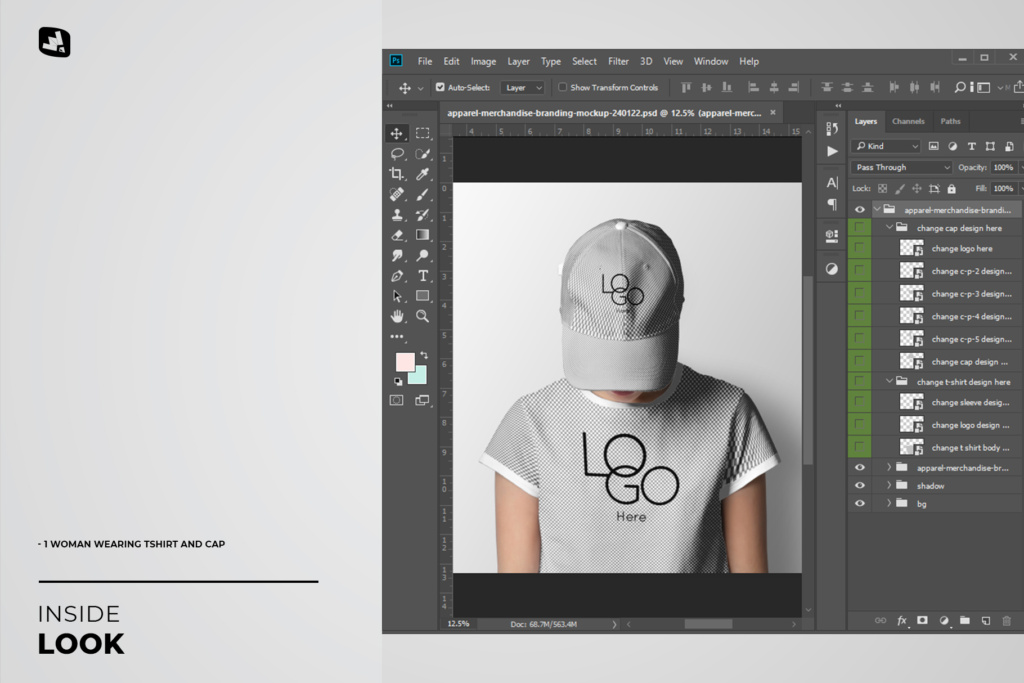The width and height of the screenshot is (1024, 683).
Task: Select the Crop tool
Action: pyautogui.click(x=397, y=171)
